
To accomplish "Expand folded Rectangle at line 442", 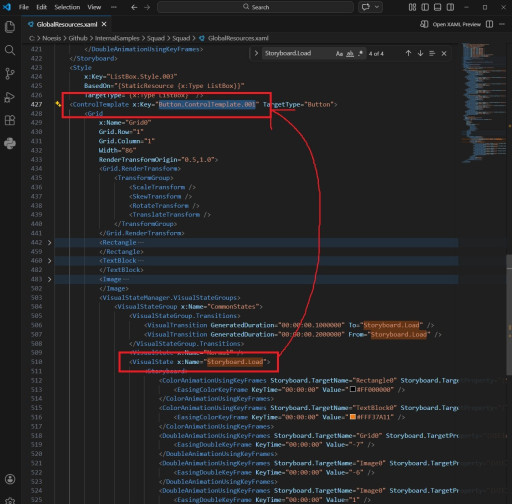I will (50, 243).
